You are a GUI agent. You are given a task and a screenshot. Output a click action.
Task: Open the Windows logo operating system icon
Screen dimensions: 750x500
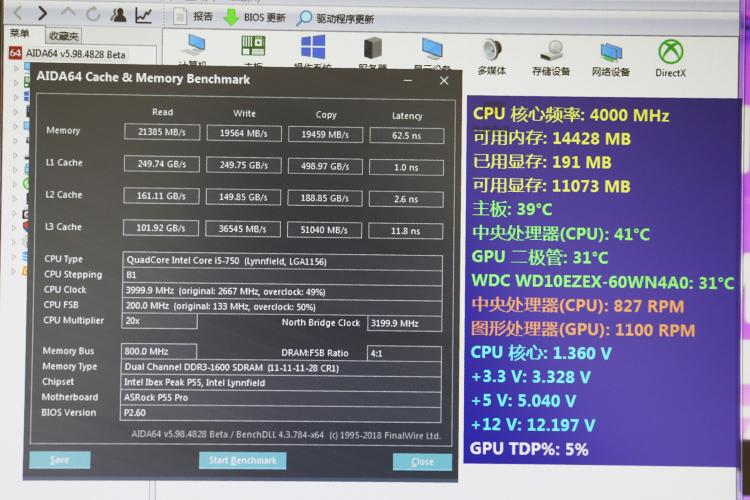tap(313, 47)
